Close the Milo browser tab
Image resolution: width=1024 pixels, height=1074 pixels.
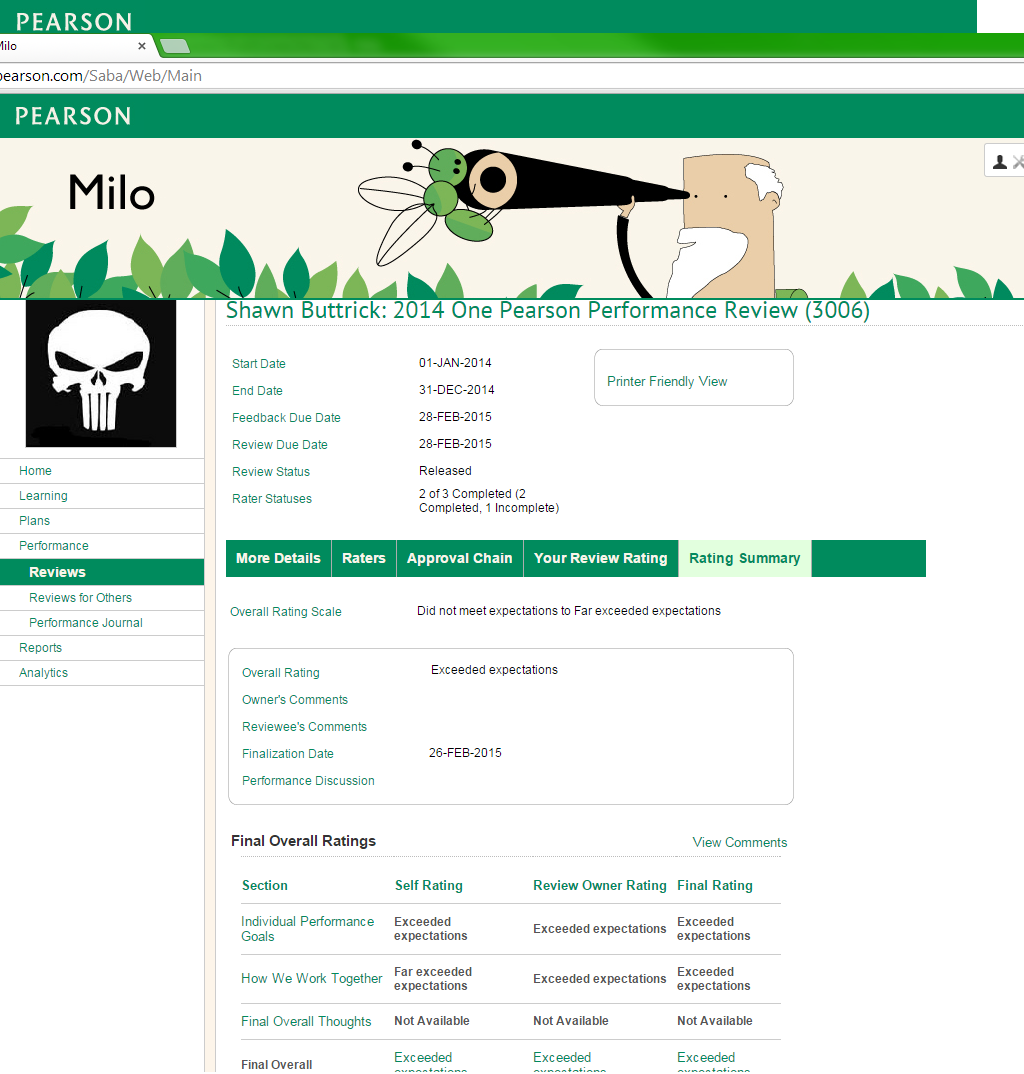click(x=142, y=46)
